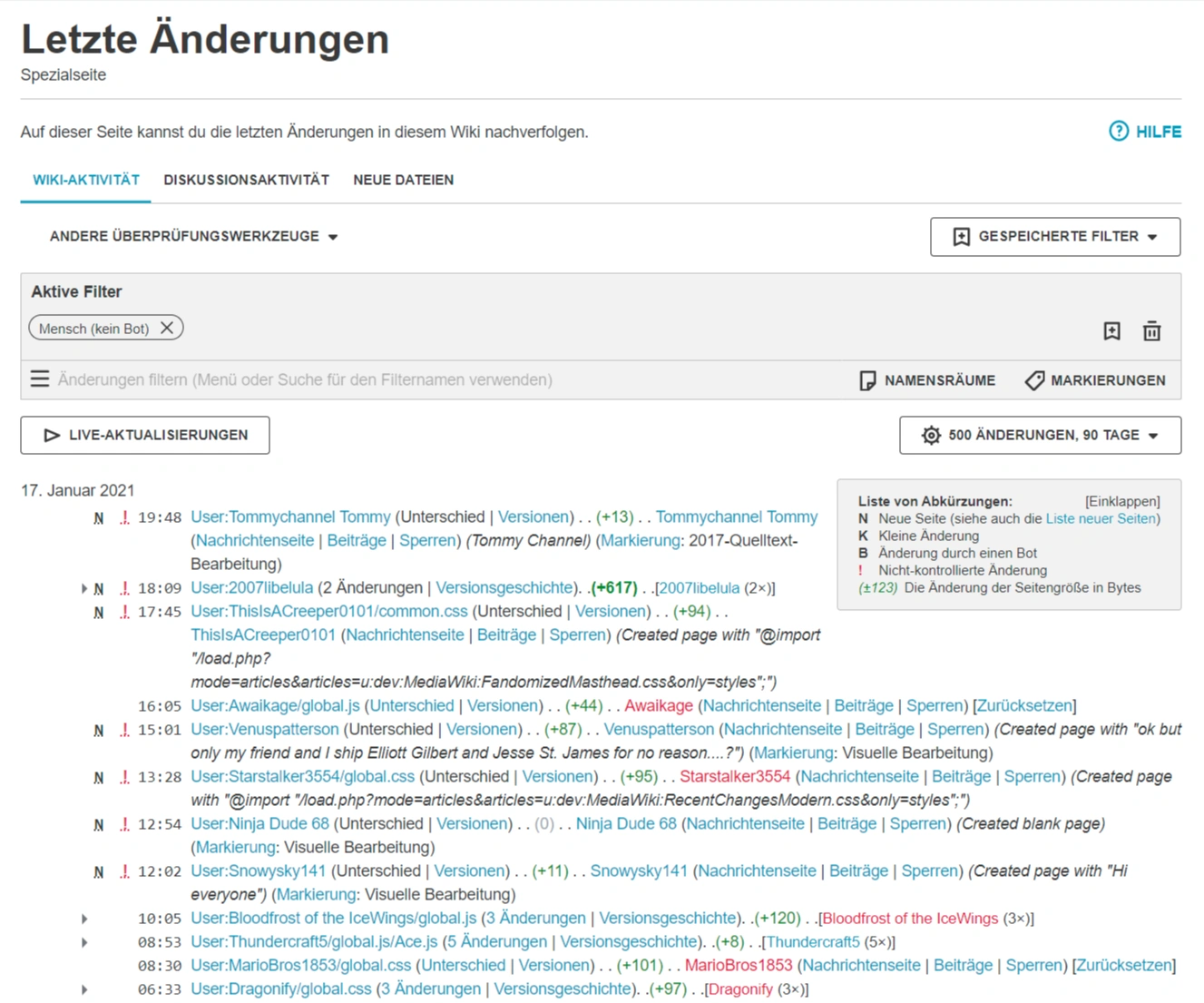Remove the 'Mensch (kein Bot)' filter chip

[167, 329]
